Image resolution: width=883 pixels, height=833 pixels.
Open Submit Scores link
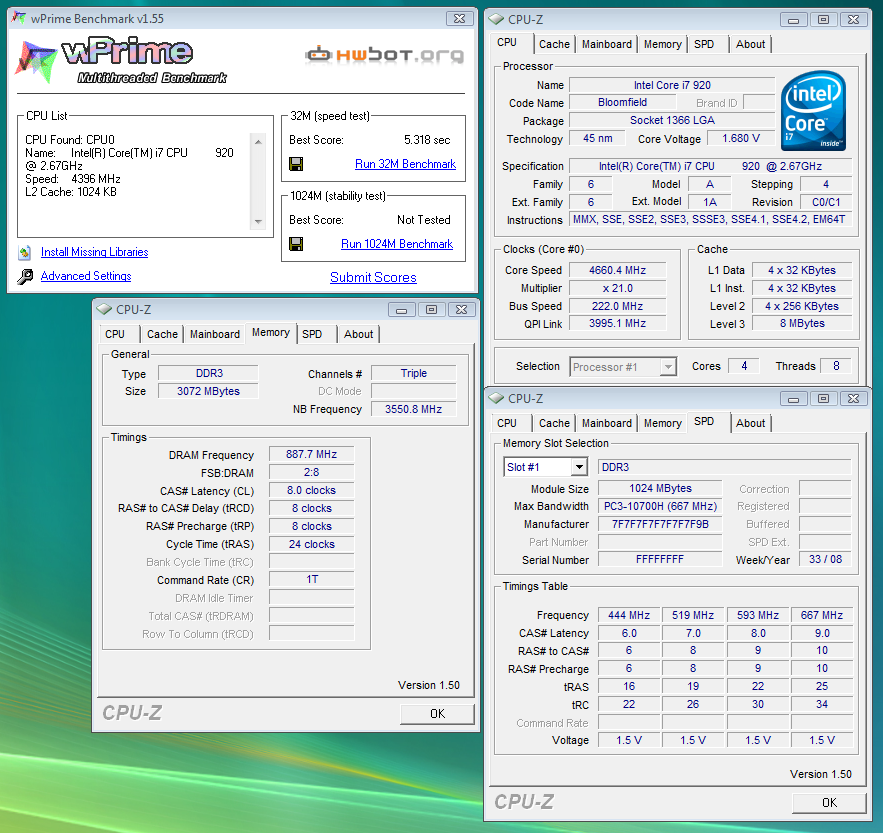pos(373,277)
